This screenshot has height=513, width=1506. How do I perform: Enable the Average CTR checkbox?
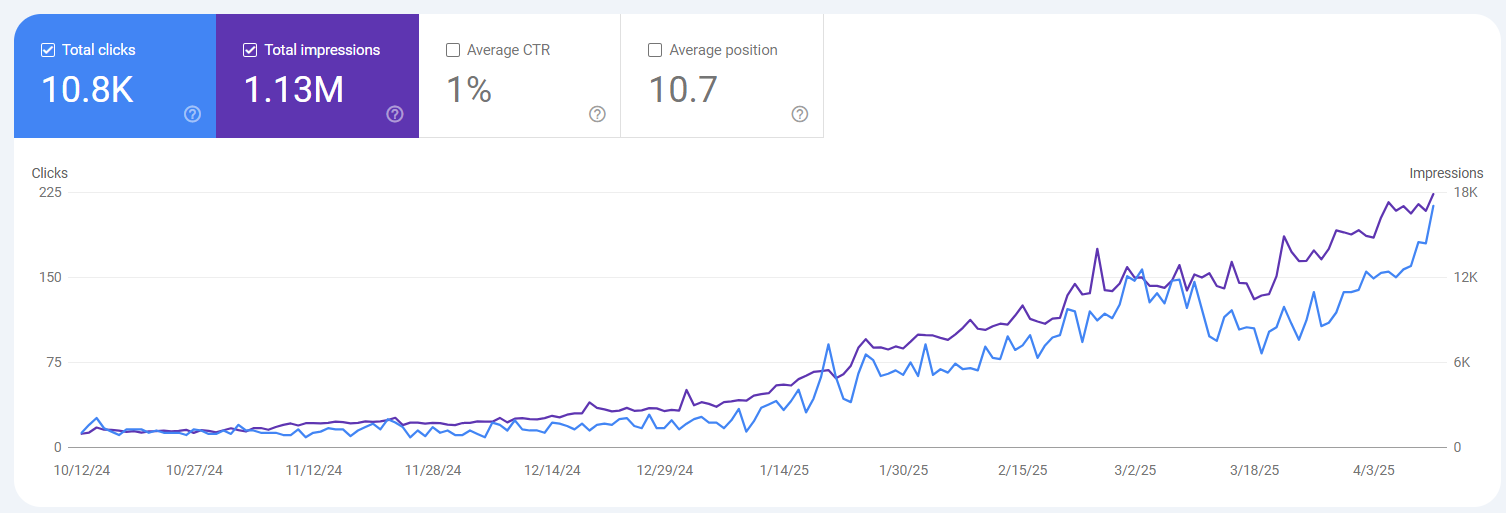pyautogui.click(x=453, y=50)
